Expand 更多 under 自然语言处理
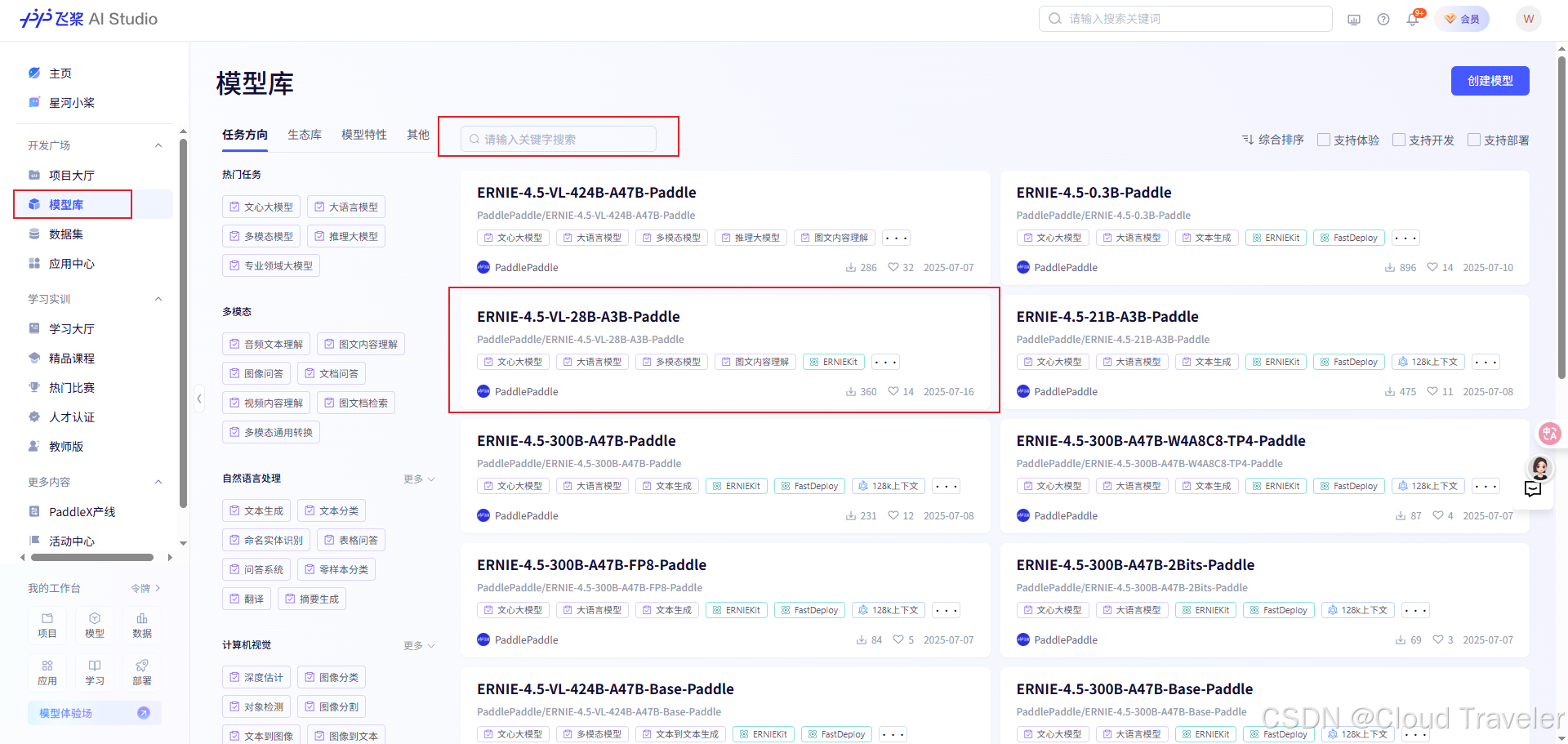Image resolution: width=1568 pixels, height=744 pixels. point(419,479)
